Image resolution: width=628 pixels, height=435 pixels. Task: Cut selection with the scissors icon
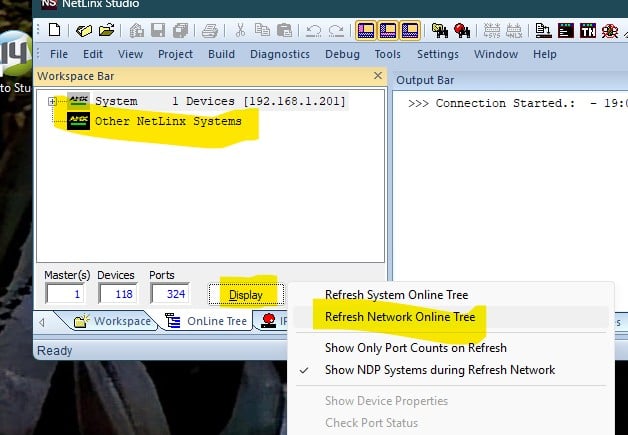(240, 30)
